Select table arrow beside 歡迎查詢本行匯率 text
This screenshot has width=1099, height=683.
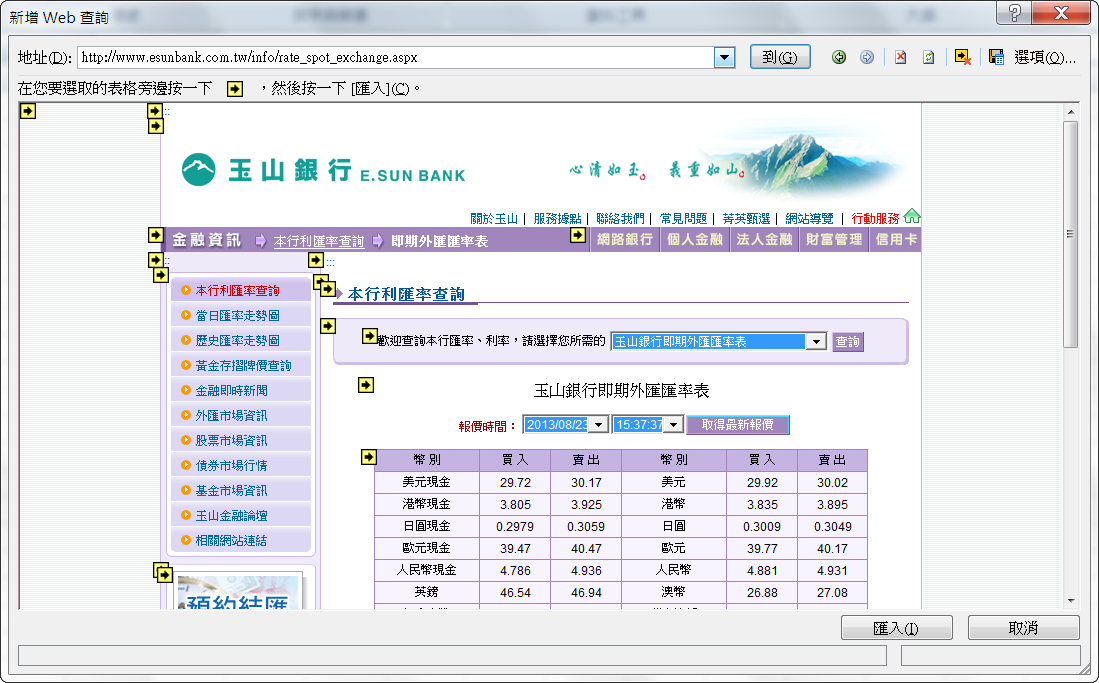click(x=369, y=337)
